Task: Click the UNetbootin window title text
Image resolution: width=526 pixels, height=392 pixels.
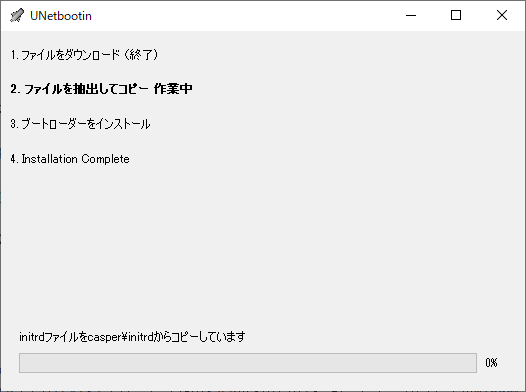Action: tap(61, 16)
